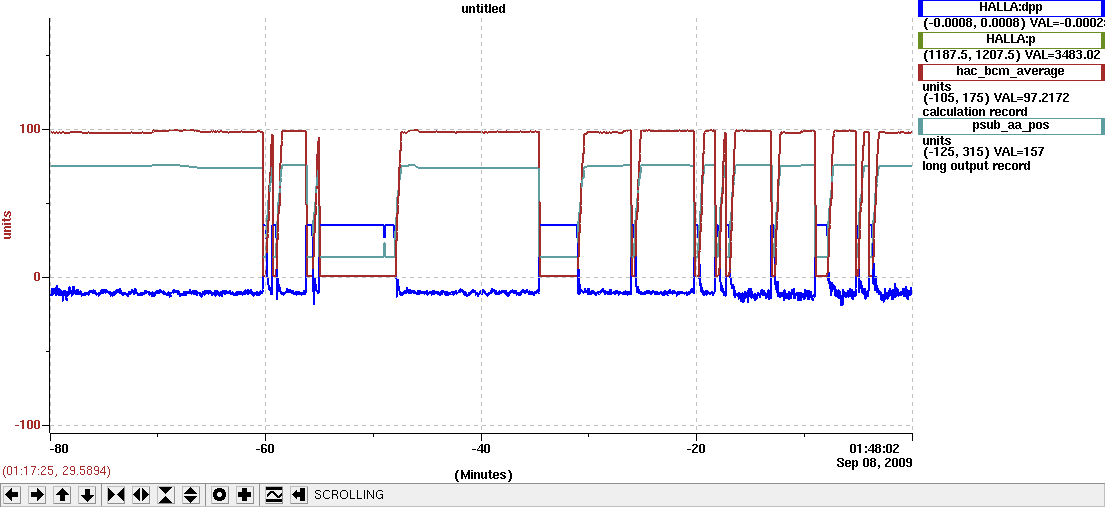Click the '(-125, 315) VAL=157' readout
Viewport: 1105px width, 507px height.
click(983, 152)
